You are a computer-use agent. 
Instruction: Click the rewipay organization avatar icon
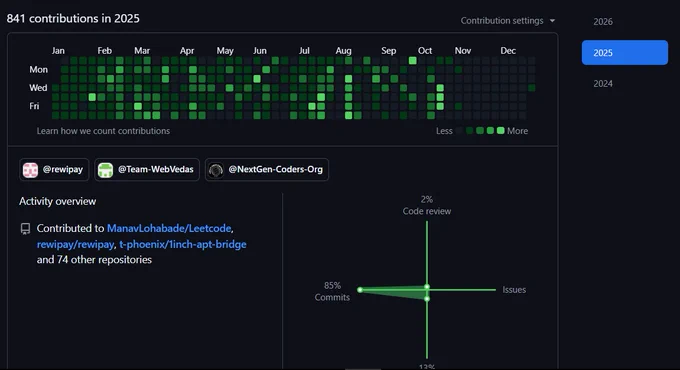pyautogui.click(x=30, y=170)
